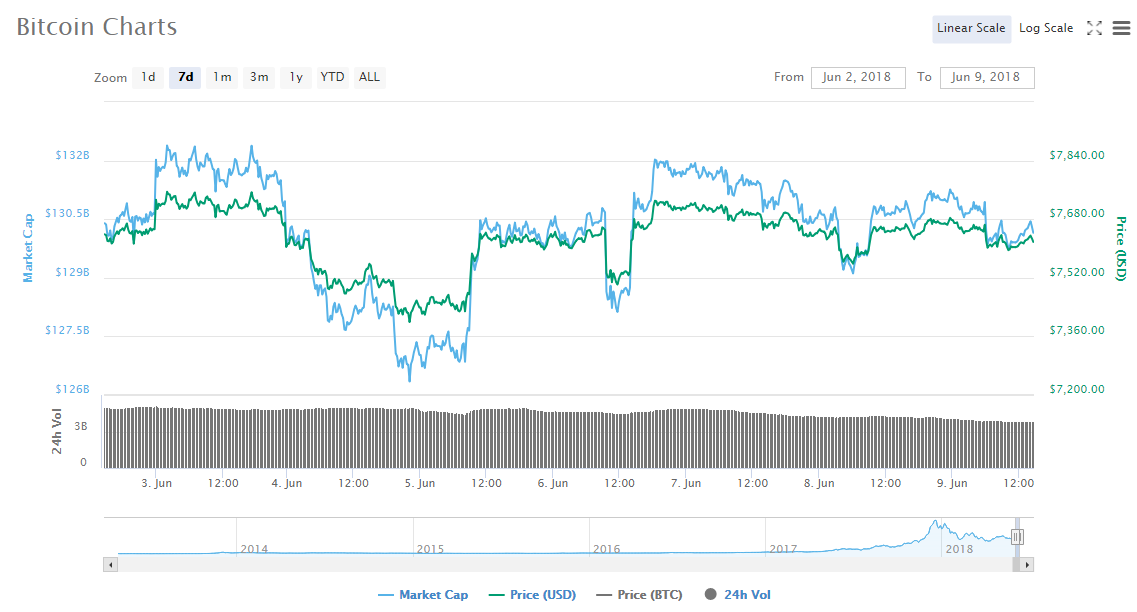Image resolution: width=1137 pixels, height=612 pixels.
Task: Set zoom to 1y
Action: [296, 77]
